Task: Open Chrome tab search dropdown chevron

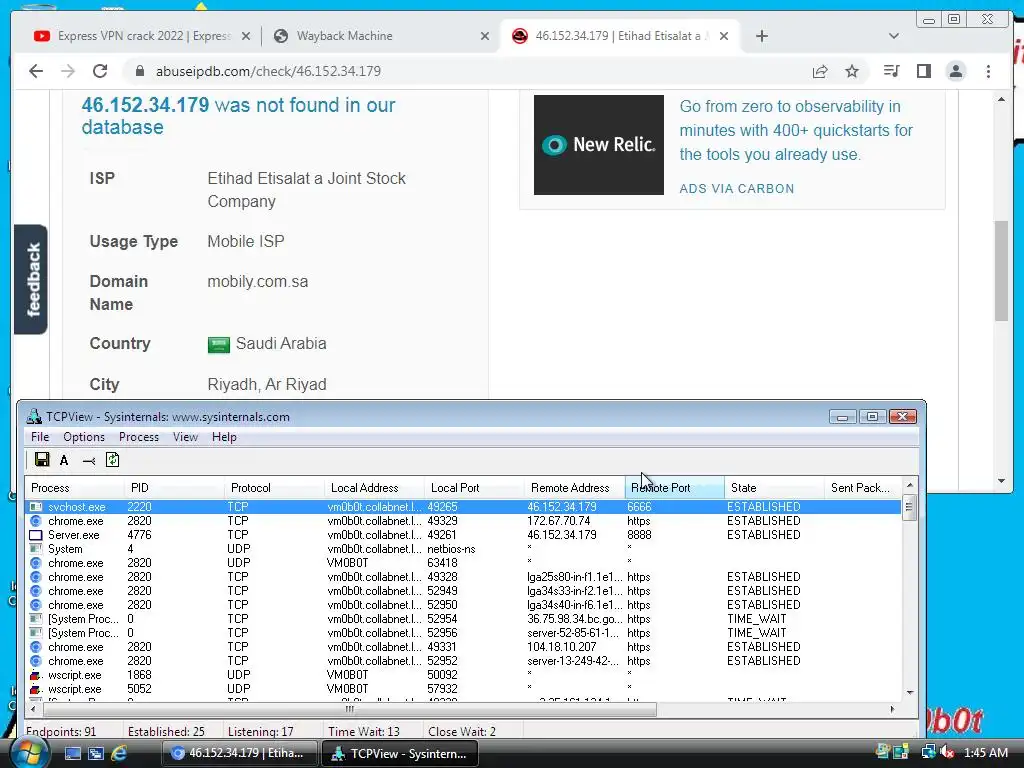Action: click(894, 36)
